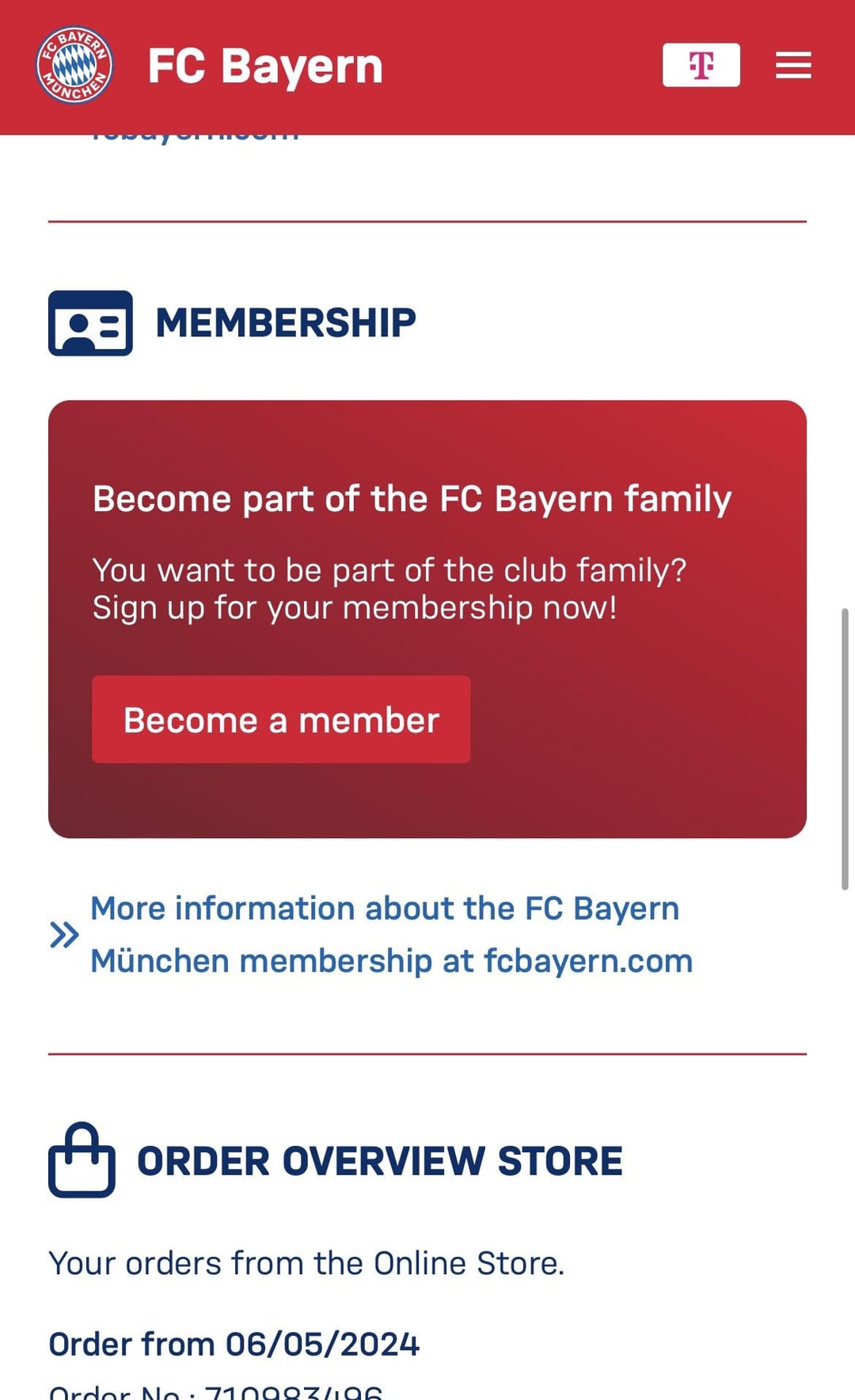Click "Your orders from the Online Store" text

(x=306, y=1263)
